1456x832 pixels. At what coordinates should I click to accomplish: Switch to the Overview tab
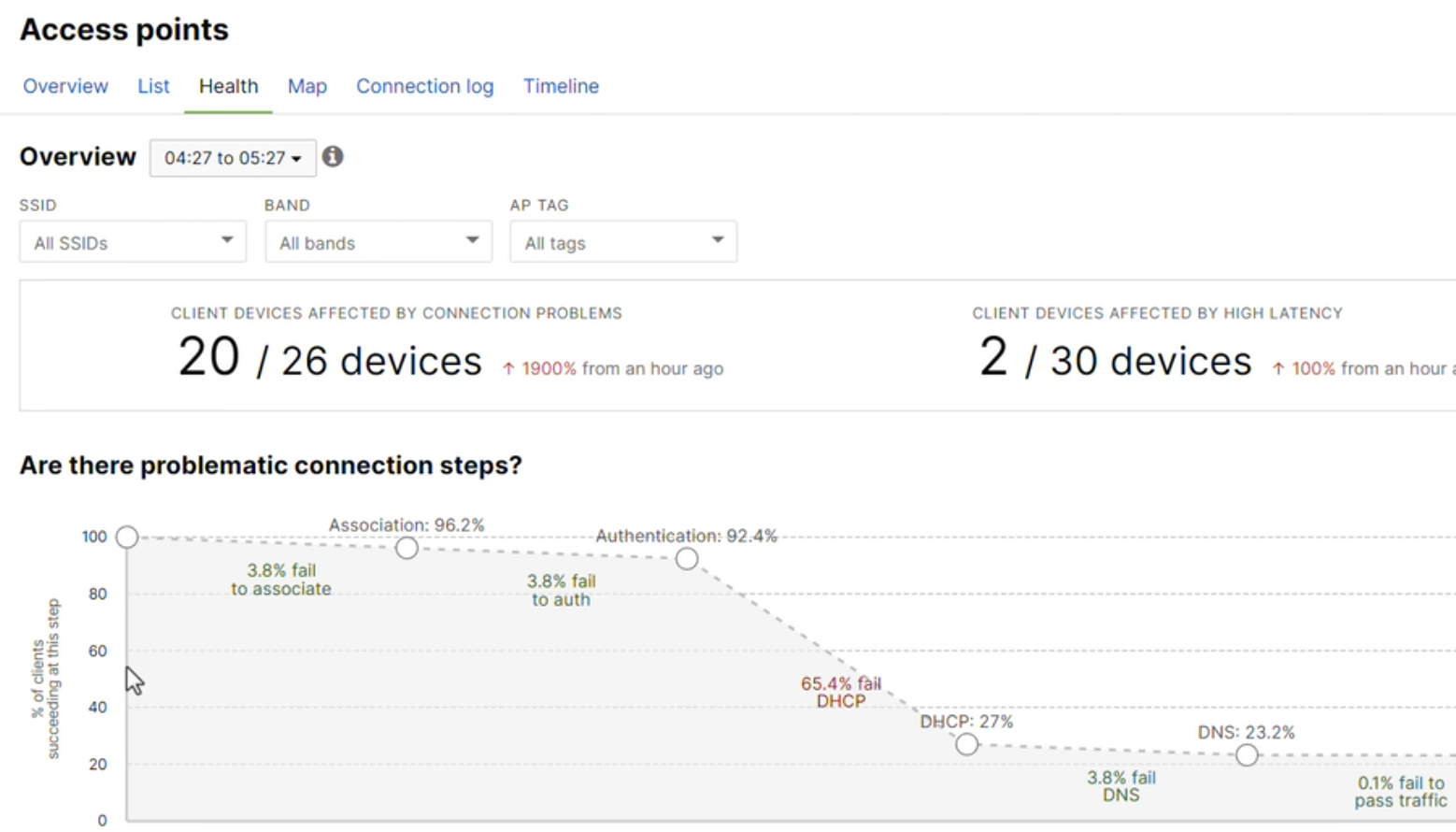click(x=65, y=86)
